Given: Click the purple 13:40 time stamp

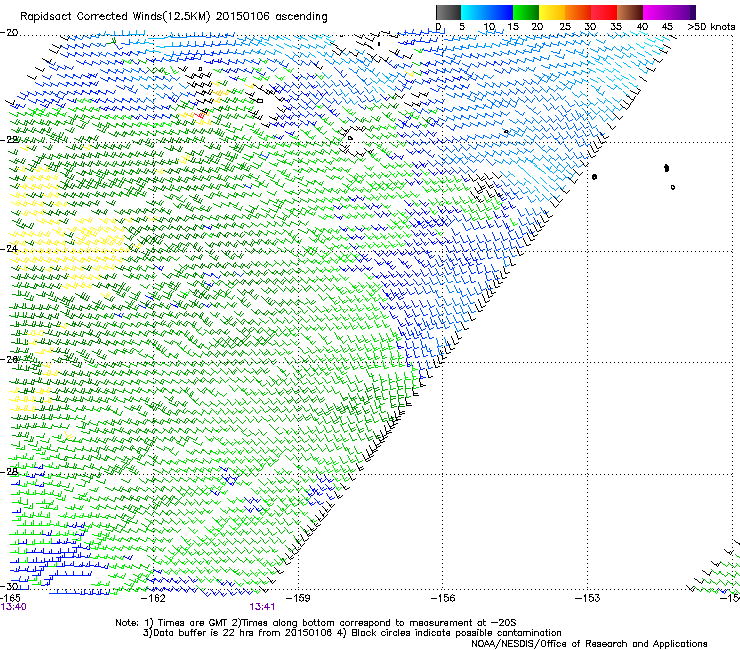Looking at the screenshot, I should tap(13, 607).
